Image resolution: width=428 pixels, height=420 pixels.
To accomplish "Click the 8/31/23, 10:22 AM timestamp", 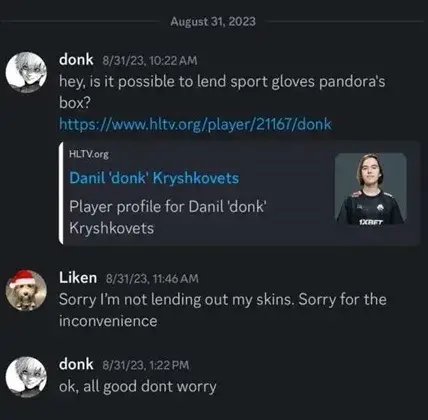I will pyautogui.click(x=150, y=61).
